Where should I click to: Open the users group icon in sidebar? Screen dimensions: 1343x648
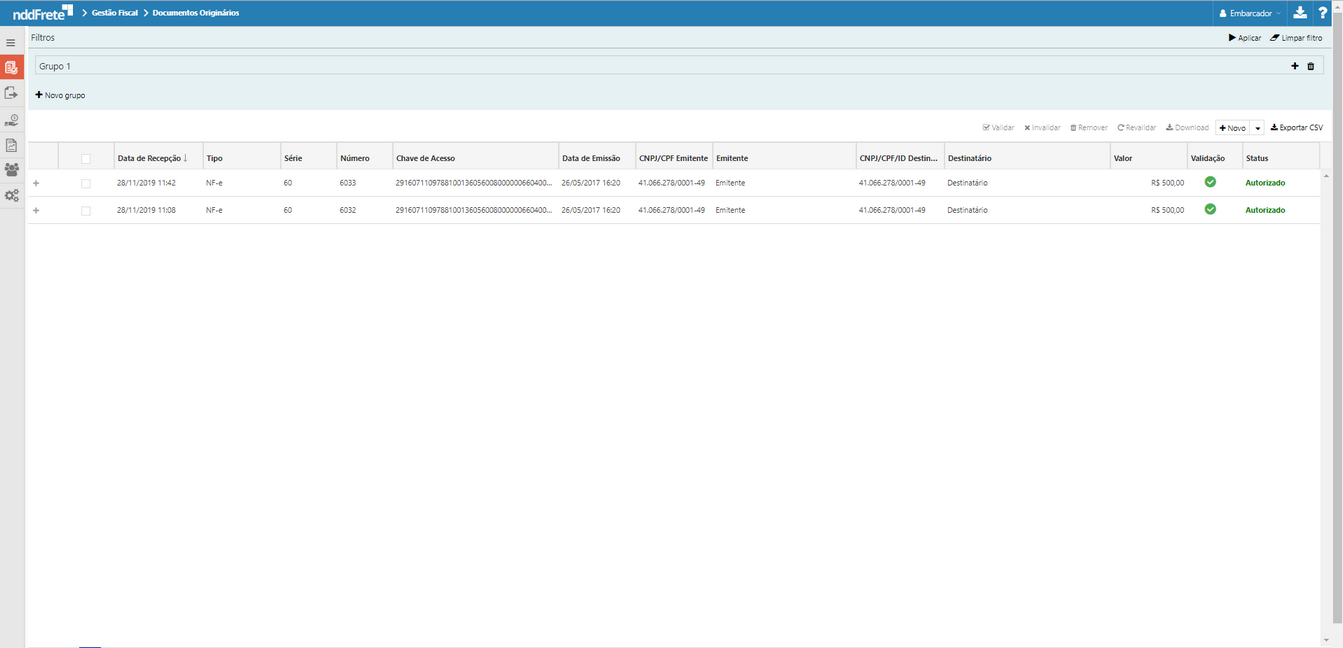pyautogui.click(x=11, y=170)
